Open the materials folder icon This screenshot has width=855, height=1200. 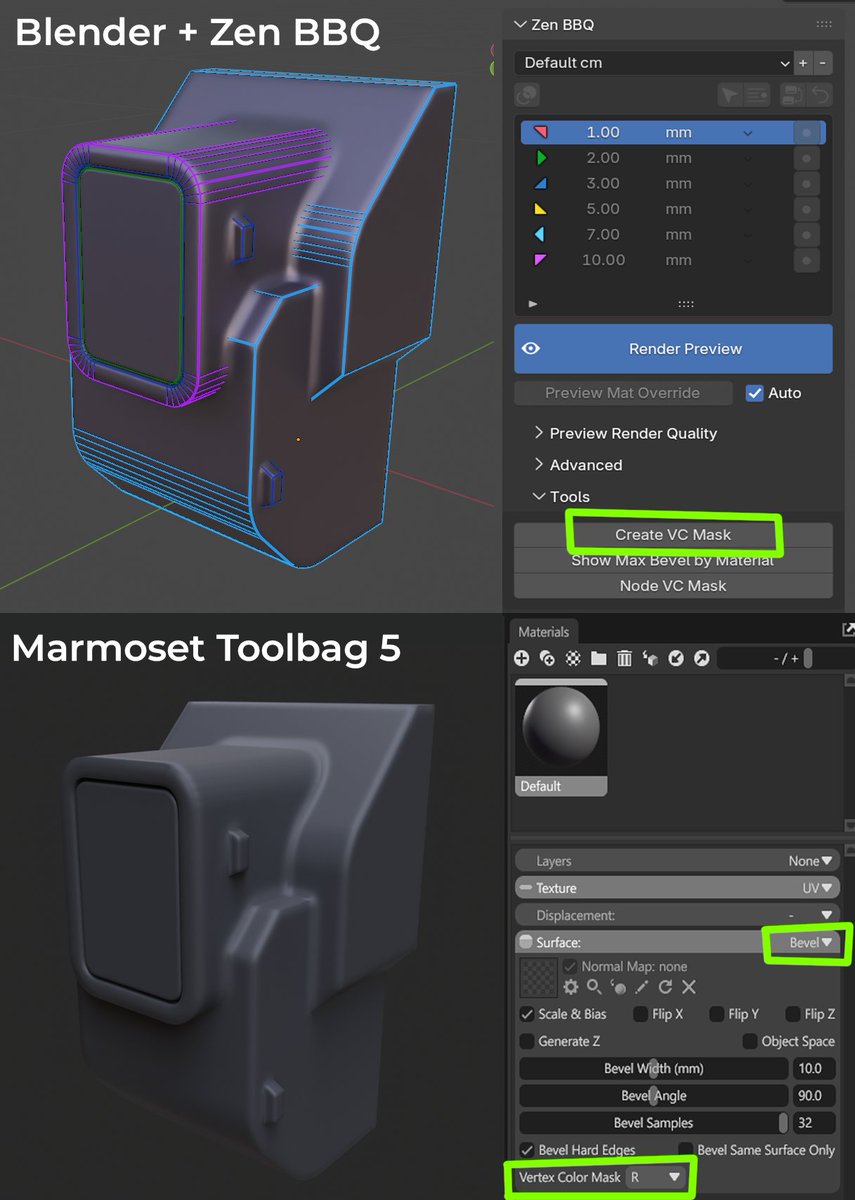pos(598,658)
